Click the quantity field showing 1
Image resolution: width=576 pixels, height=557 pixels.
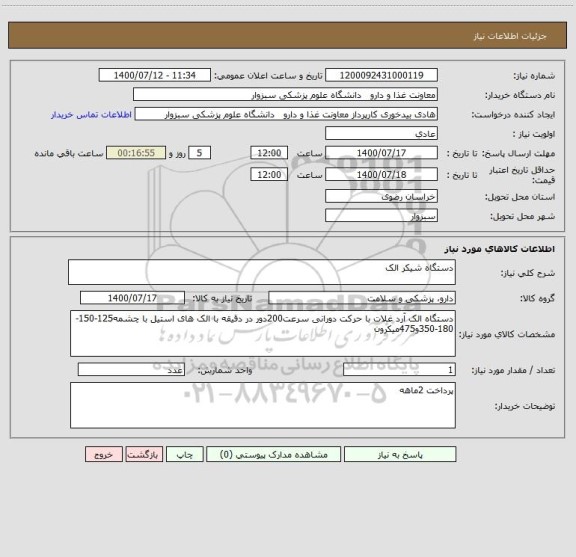(x=399, y=370)
